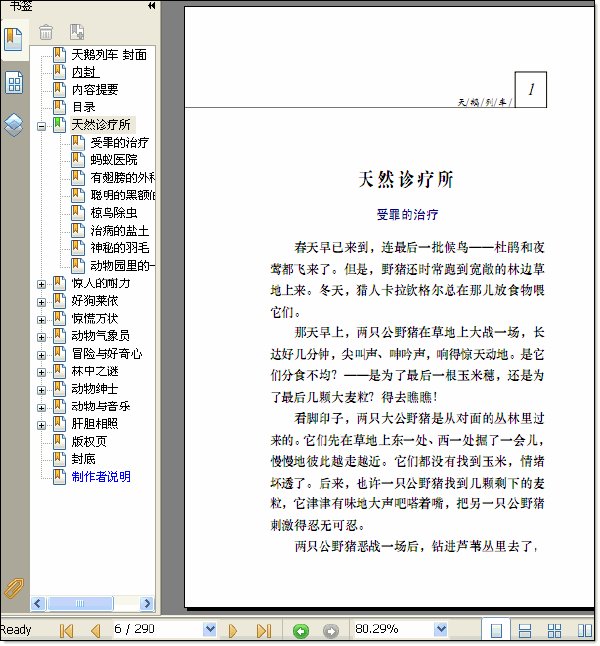Open bookmark 惊慌万状
Screen dimensions: 600x646
(x=95, y=318)
